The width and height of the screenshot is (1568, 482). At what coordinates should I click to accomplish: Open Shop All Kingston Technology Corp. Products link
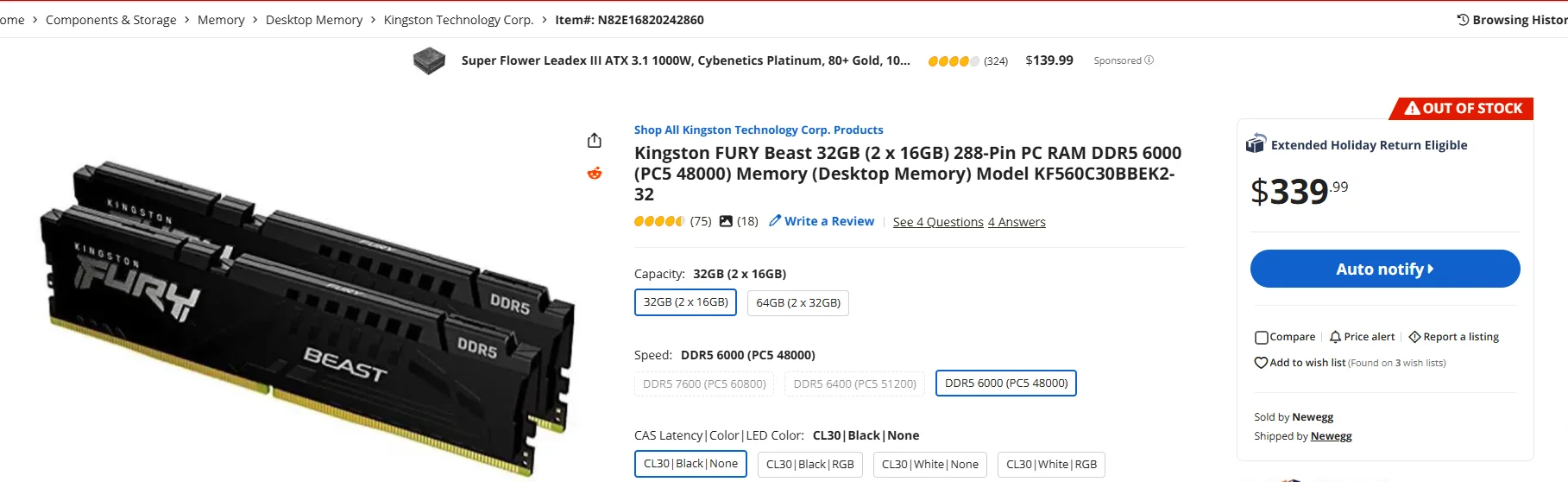[759, 130]
